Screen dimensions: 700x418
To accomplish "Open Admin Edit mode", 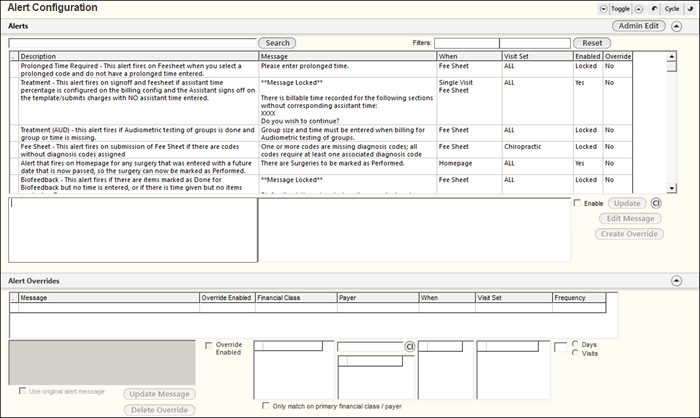I will pos(638,26).
